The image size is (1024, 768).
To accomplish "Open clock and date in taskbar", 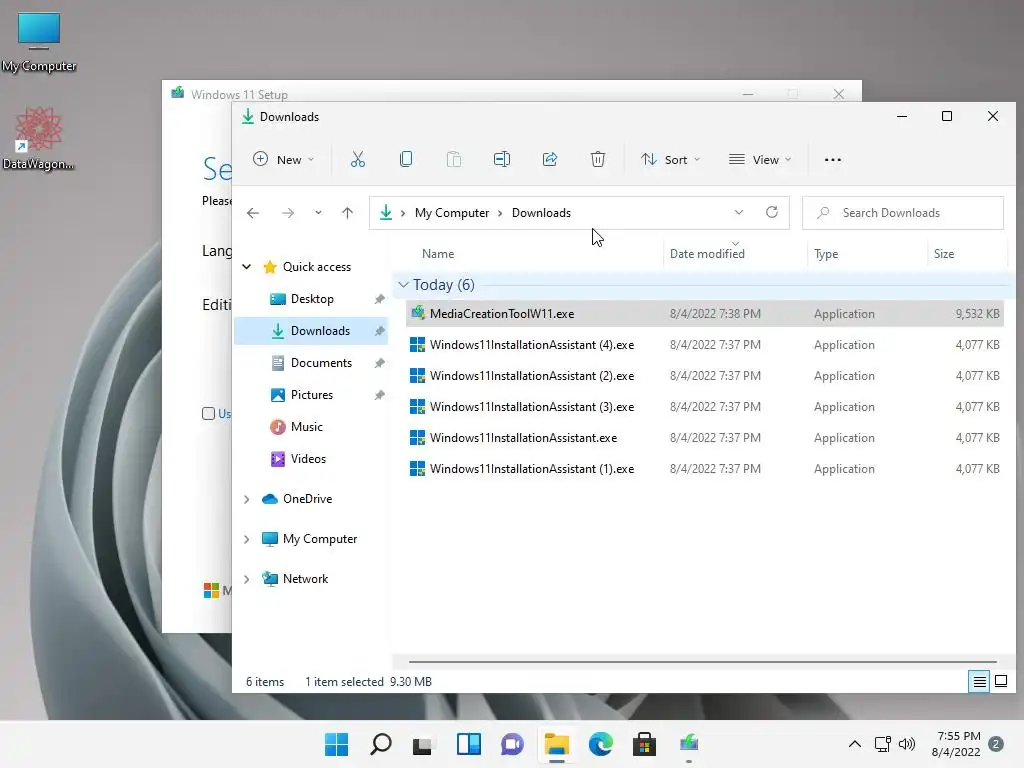I will coord(956,744).
